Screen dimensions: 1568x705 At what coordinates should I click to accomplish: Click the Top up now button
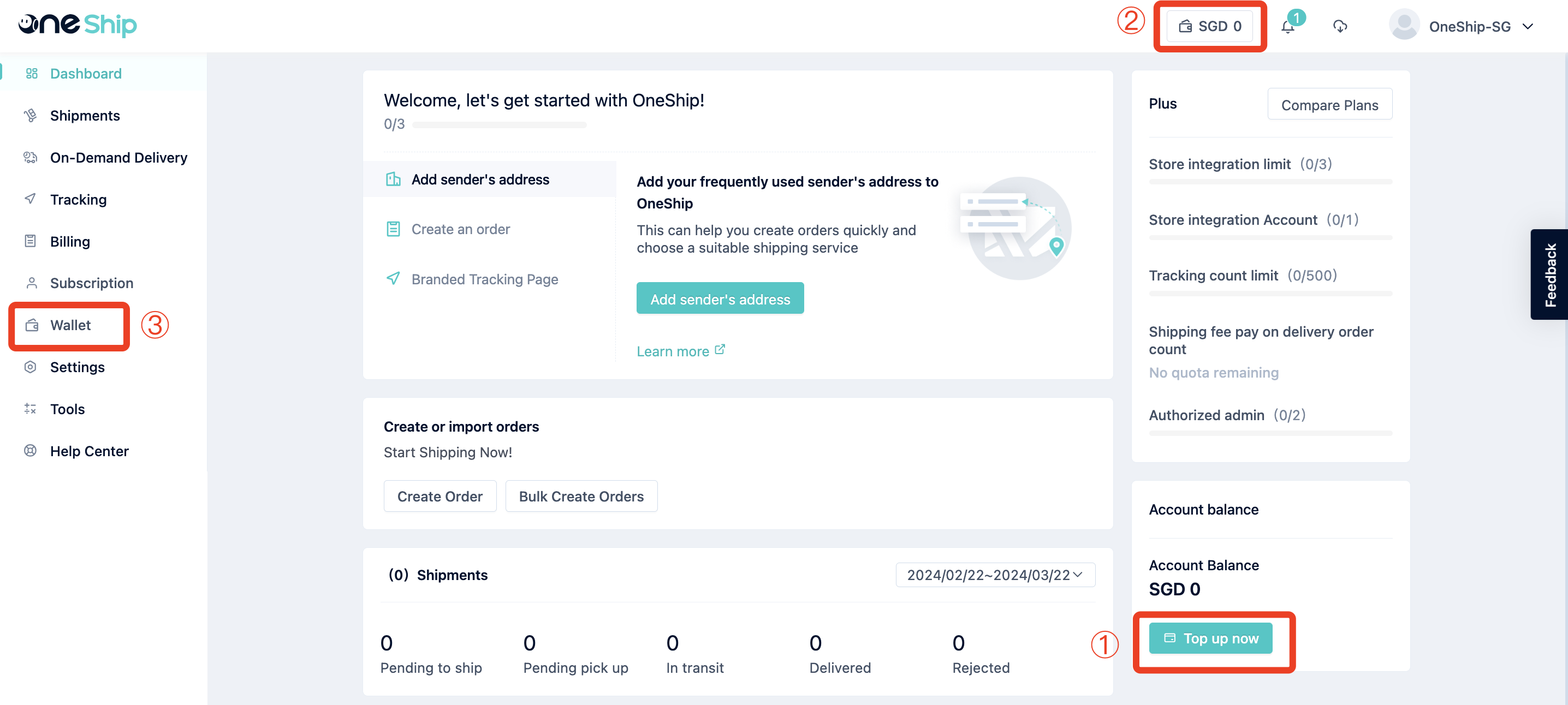[1210, 638]
